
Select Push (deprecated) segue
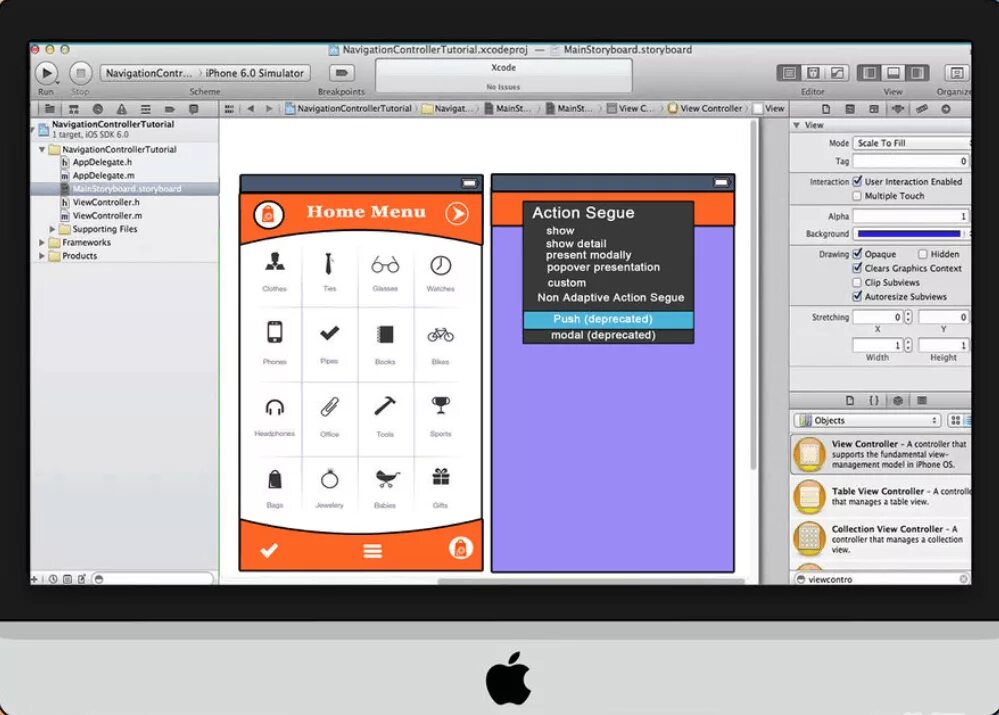[x=608, y=319]
